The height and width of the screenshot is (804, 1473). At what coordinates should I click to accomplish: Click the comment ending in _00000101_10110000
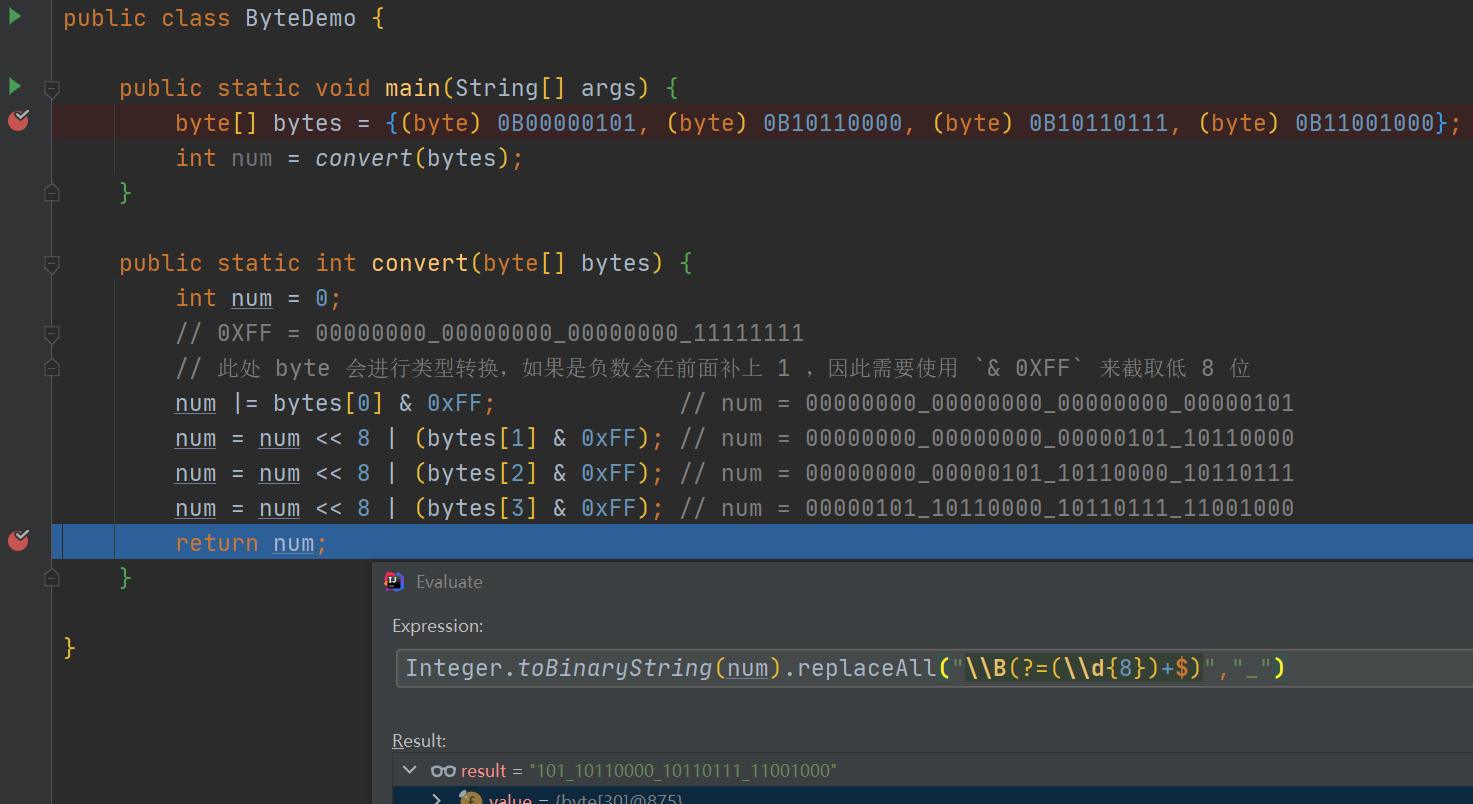coord(987,438)
